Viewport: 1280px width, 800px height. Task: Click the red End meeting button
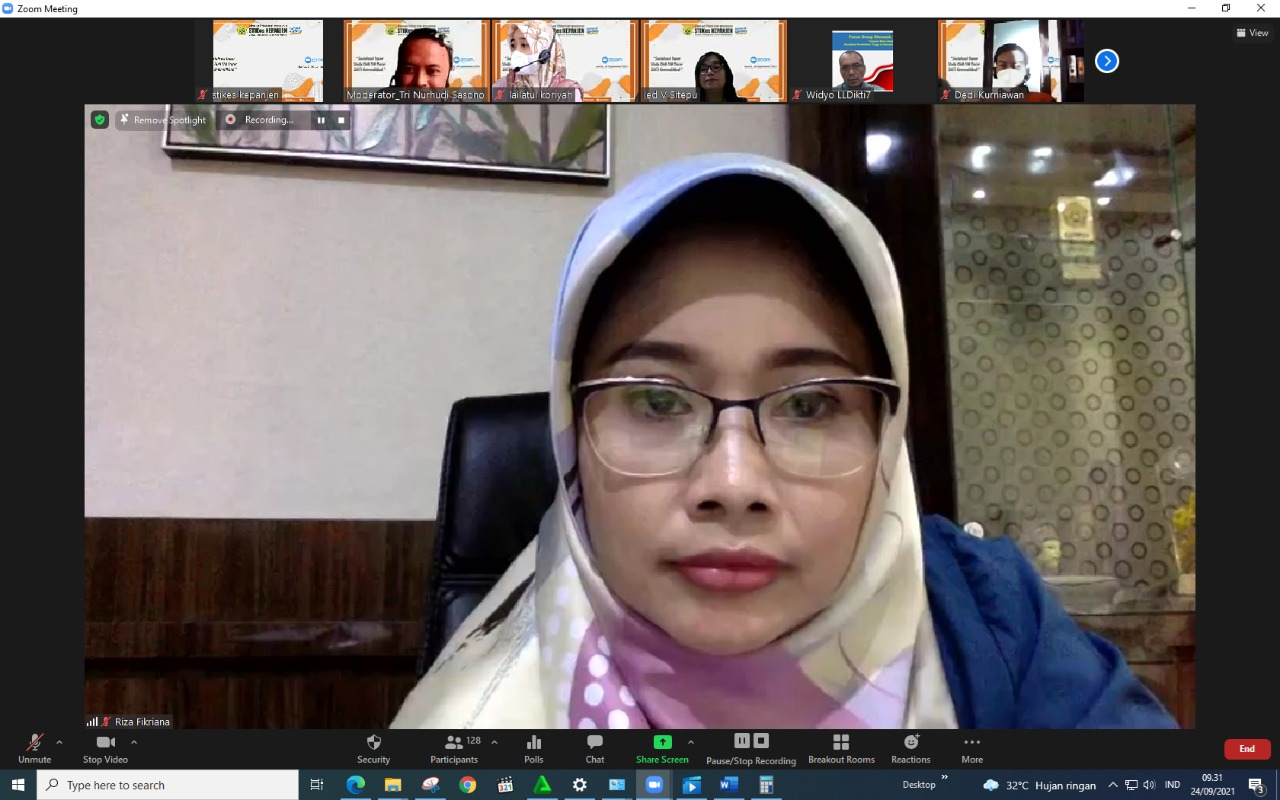tap(1247, 749)
